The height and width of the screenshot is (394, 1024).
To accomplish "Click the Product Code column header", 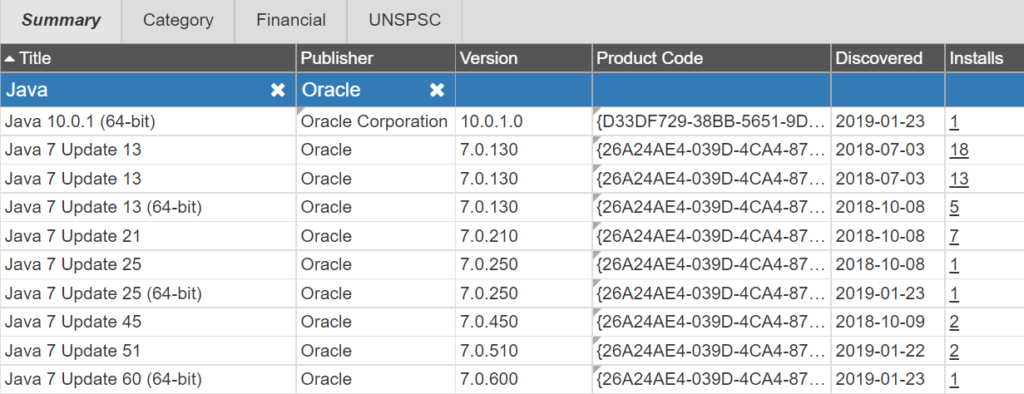I will [x=650, y=58].
